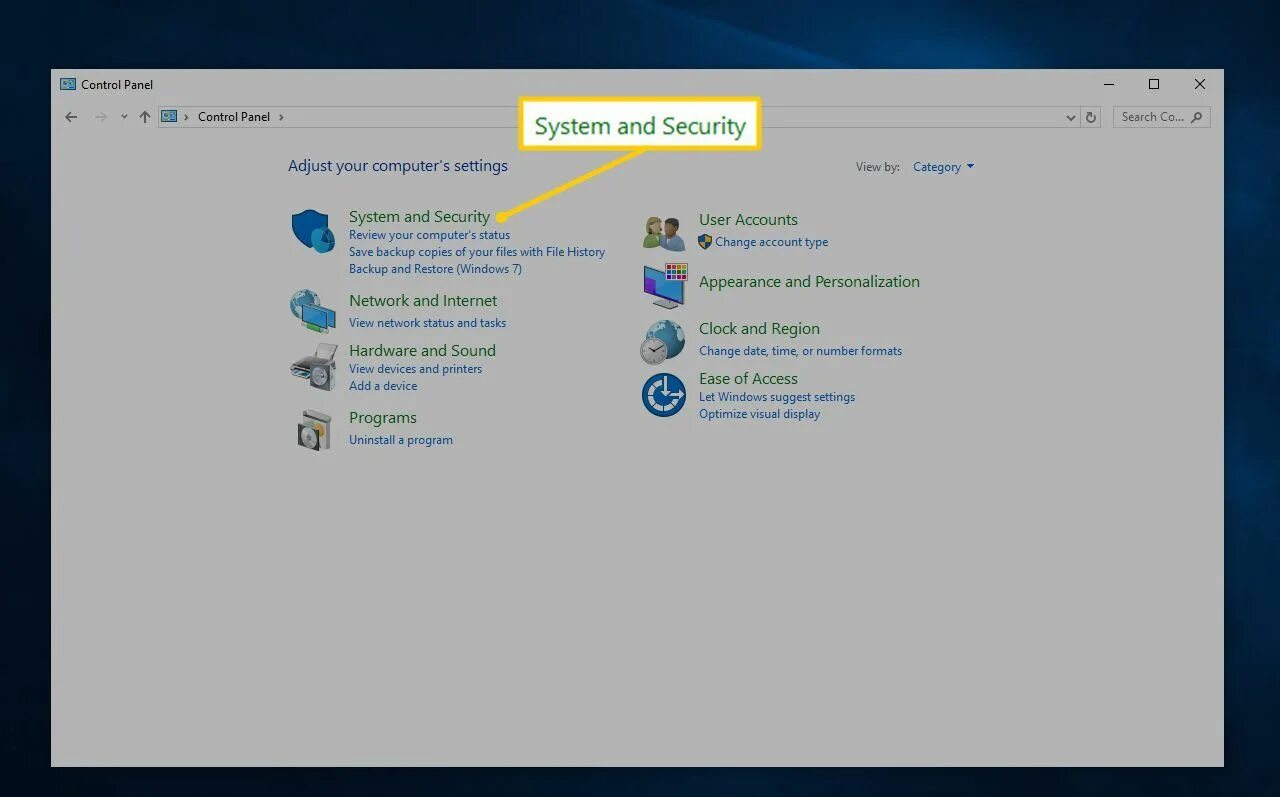
Task: Open Ease of Access category
Action: click(748, 379)
